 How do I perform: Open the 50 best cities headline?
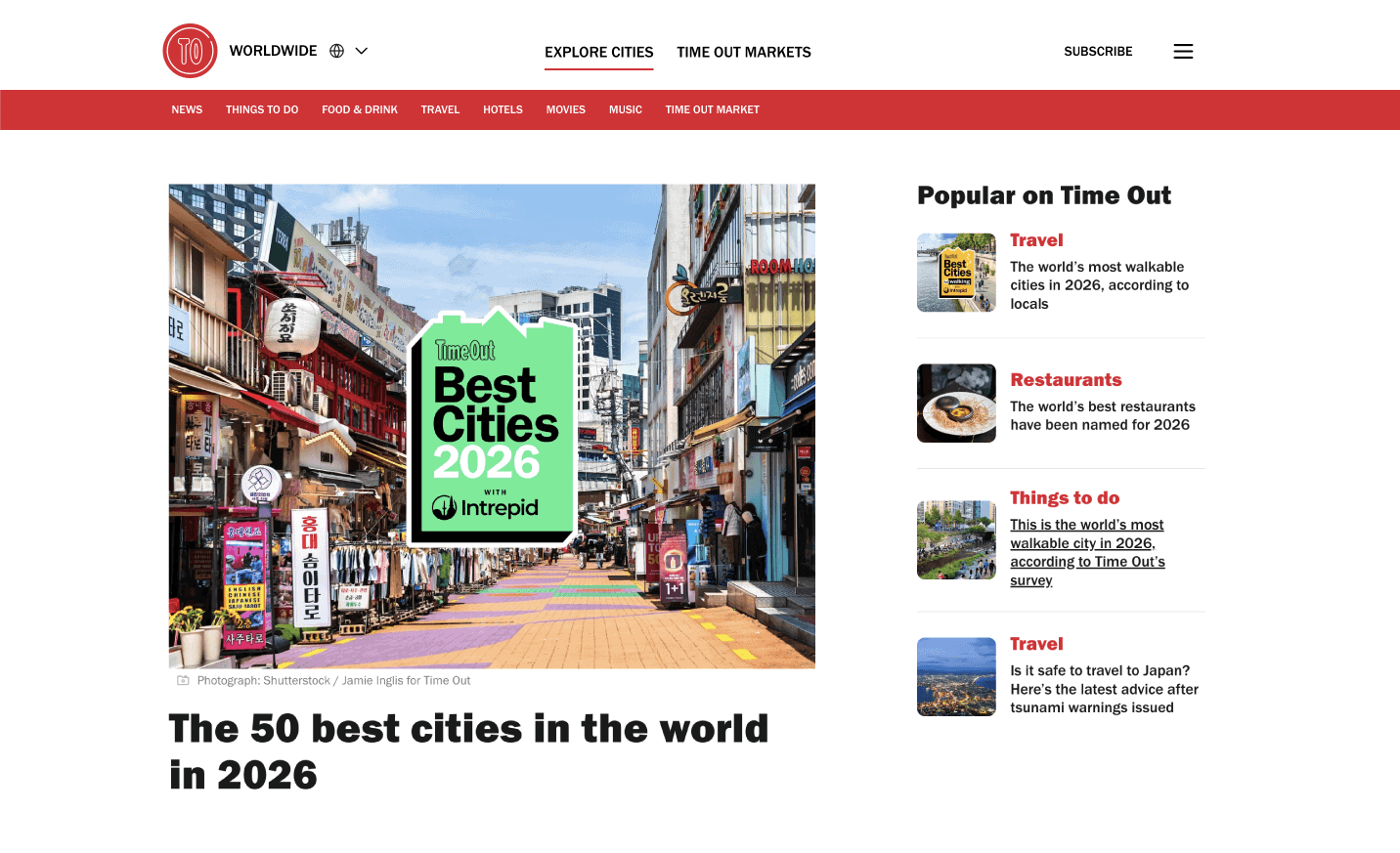469,751
